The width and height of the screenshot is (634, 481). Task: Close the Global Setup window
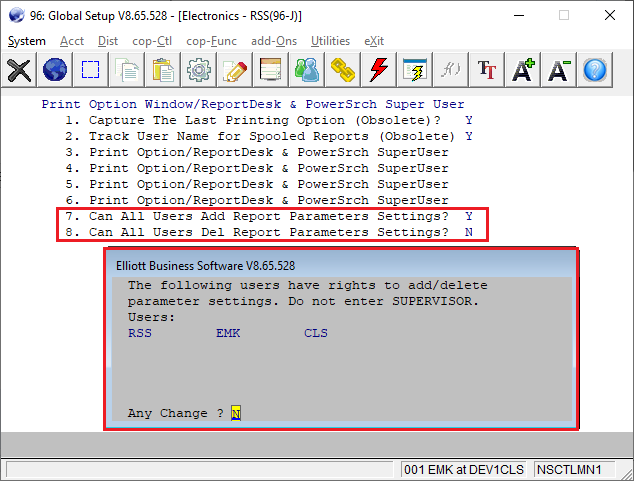tap(610, 15)
